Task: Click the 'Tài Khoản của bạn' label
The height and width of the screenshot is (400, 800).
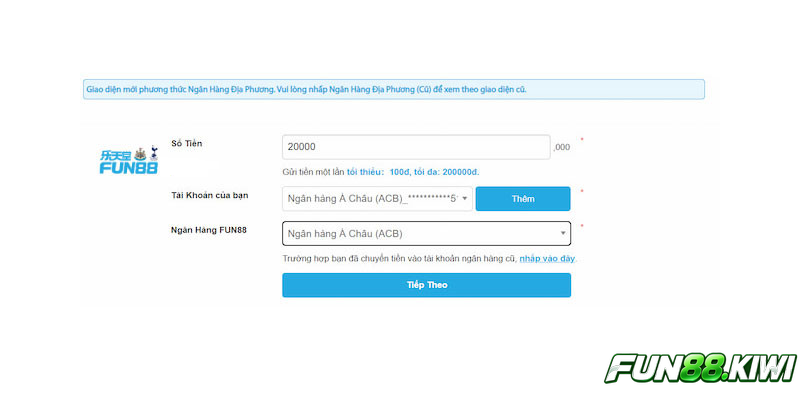Action: tap(210, 195)
